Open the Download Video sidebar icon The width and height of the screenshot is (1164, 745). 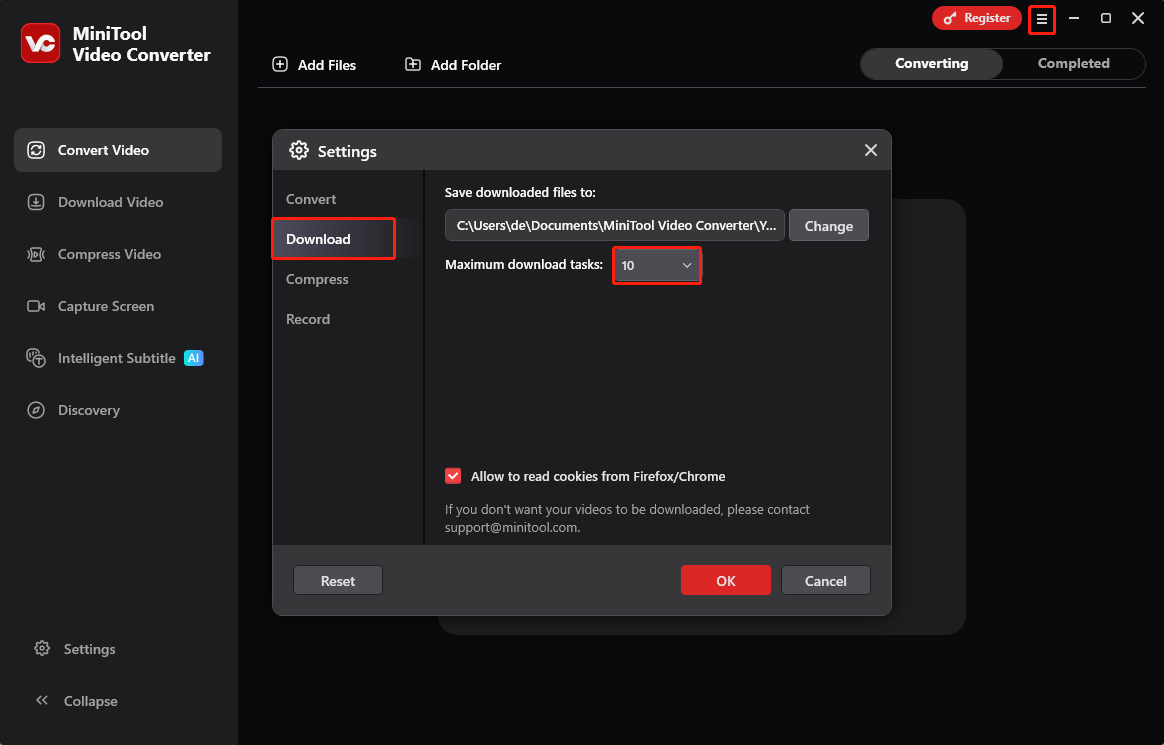36,202
